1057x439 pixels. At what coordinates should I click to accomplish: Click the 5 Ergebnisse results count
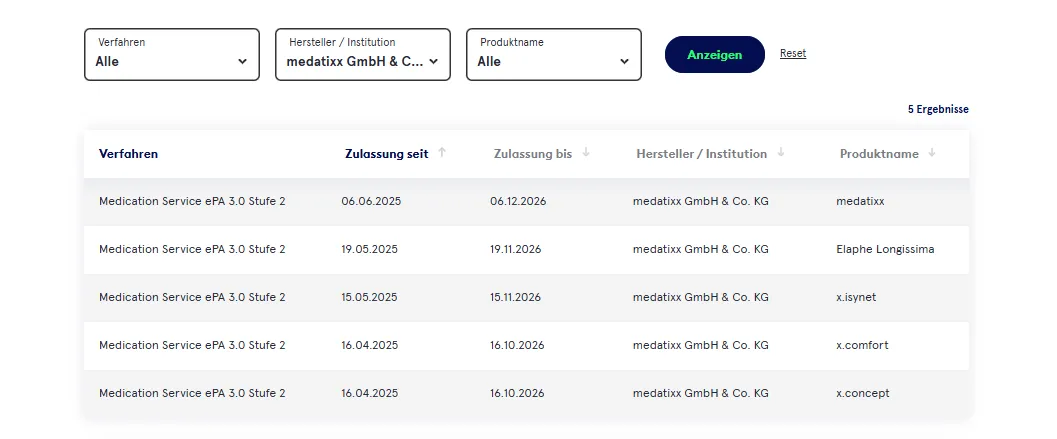click(938, 109)
